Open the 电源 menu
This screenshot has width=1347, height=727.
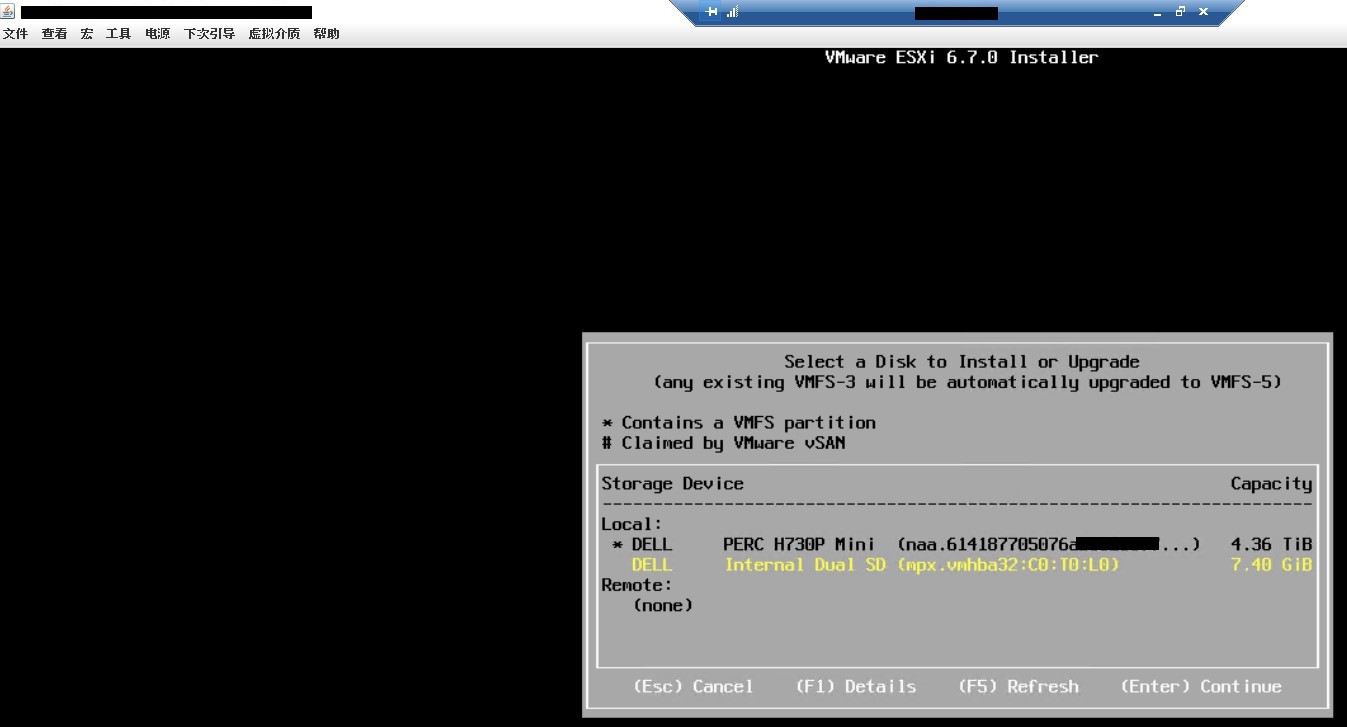pos(157,34)
